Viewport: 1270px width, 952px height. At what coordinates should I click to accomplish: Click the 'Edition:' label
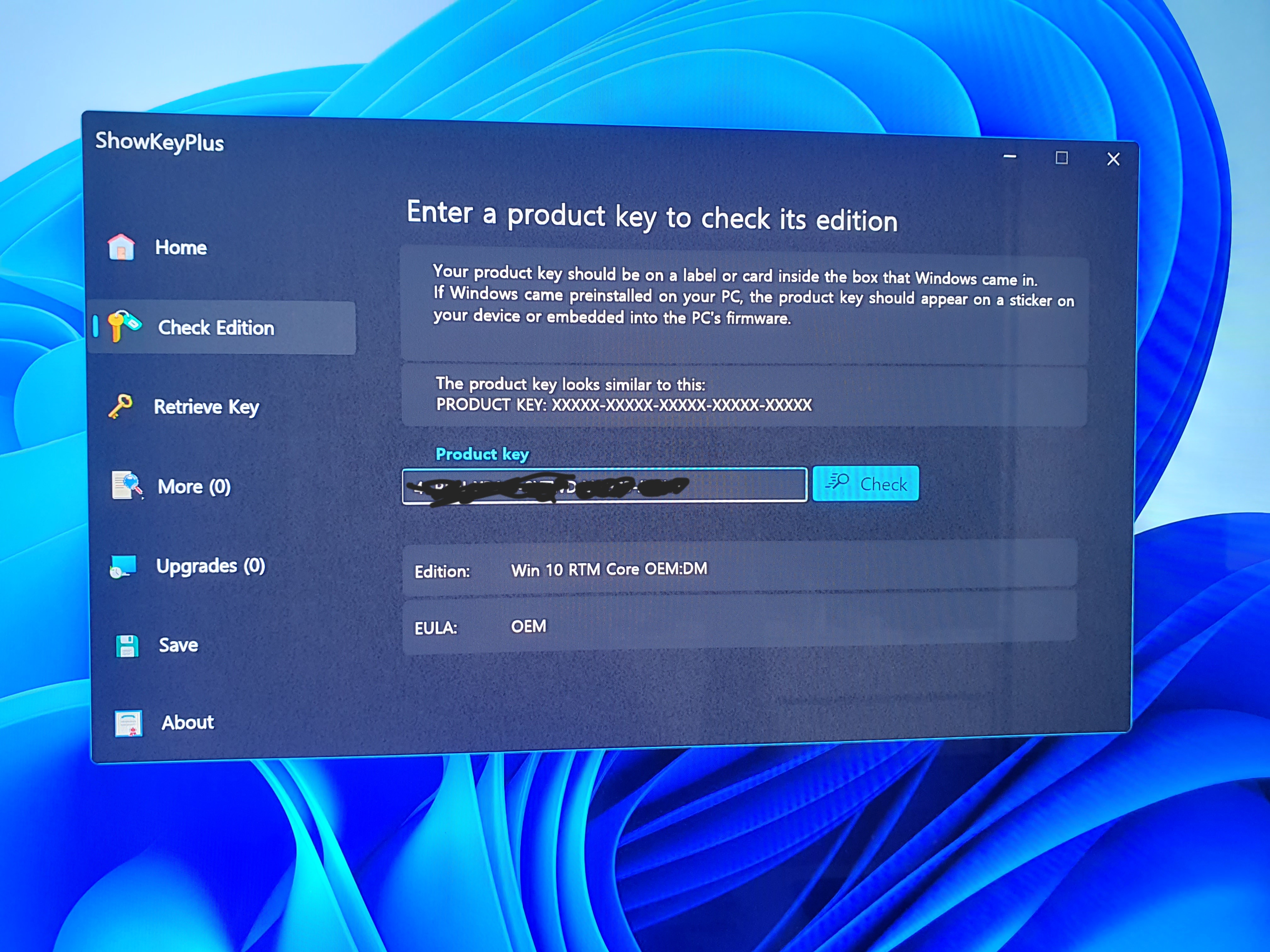pos(442,571)
